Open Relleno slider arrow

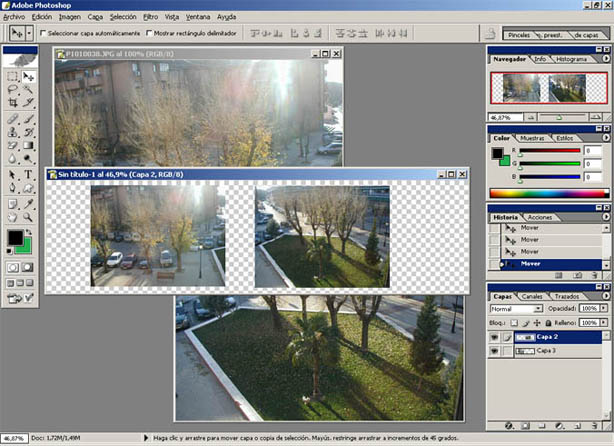click(x=603, y=323)
